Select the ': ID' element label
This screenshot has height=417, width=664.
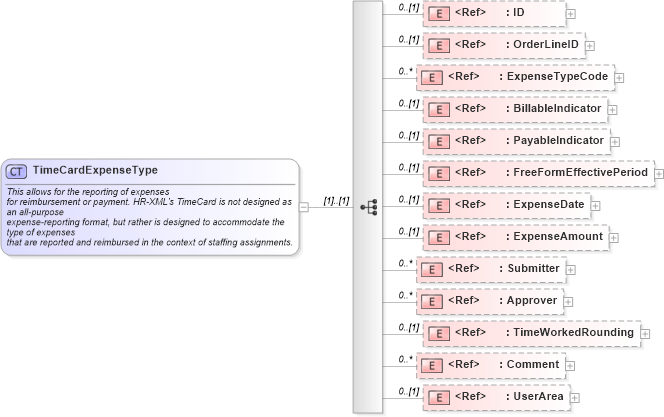pos(515,12)
